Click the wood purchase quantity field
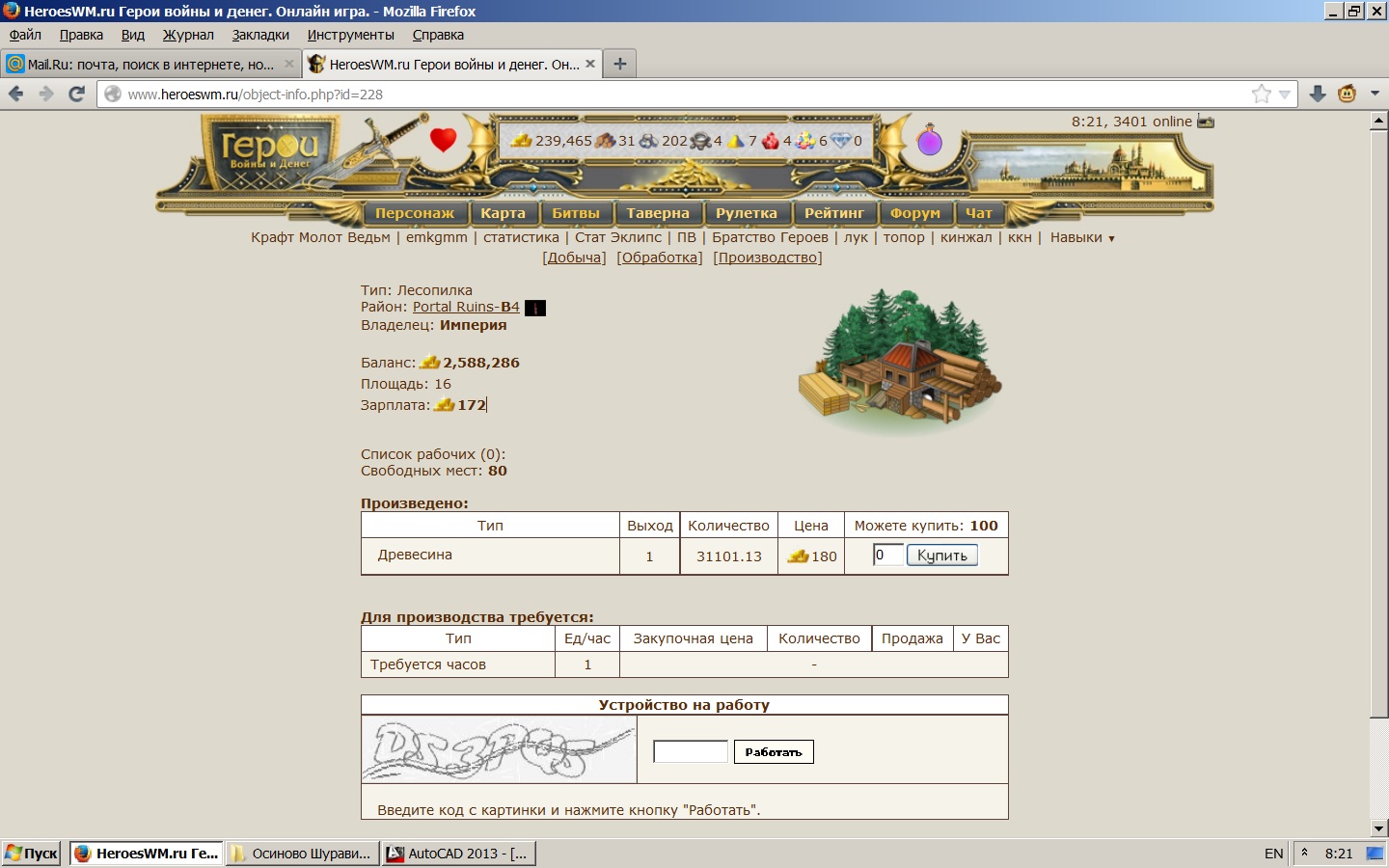 pos(888,555)
